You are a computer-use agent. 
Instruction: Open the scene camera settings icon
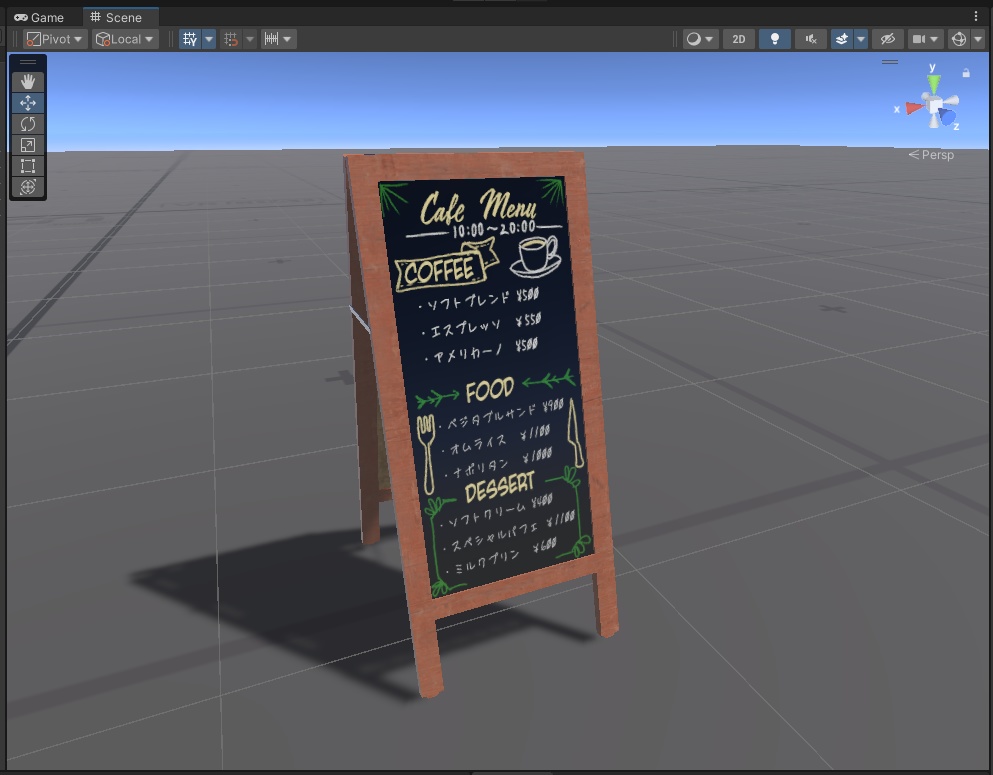[915, 39]
